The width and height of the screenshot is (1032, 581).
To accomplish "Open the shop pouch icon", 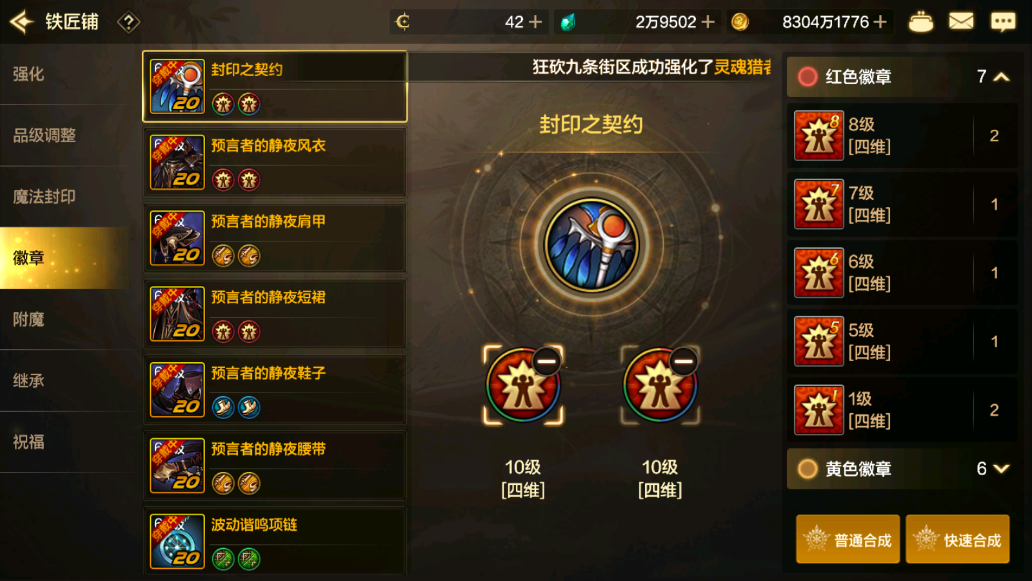I will [920, 22].
